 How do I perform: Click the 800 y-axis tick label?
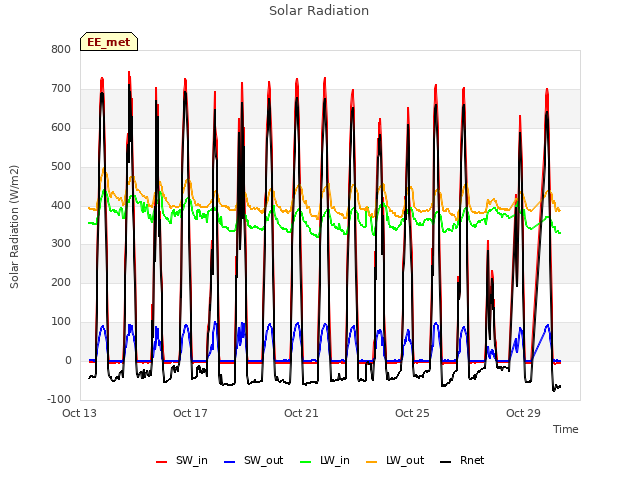[x=61, y=49]
